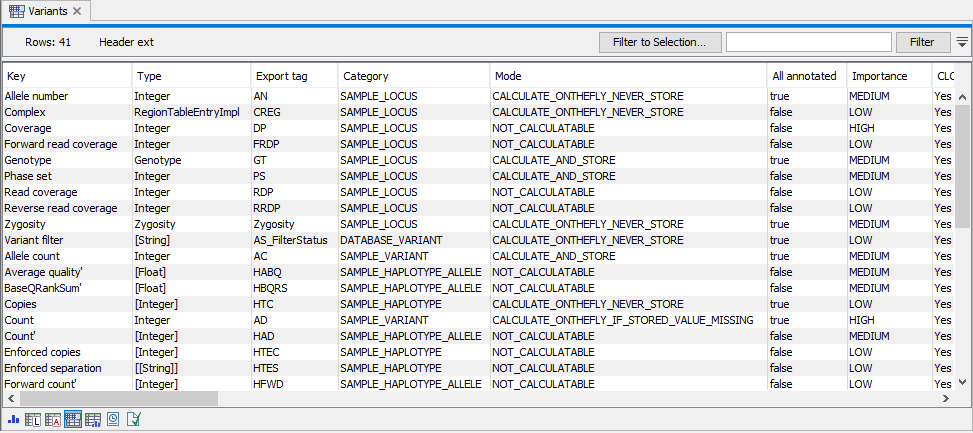Viewport: 973px width, 433px height.
Task: Click the Filter to Selection button
Action: coord(659,42)
